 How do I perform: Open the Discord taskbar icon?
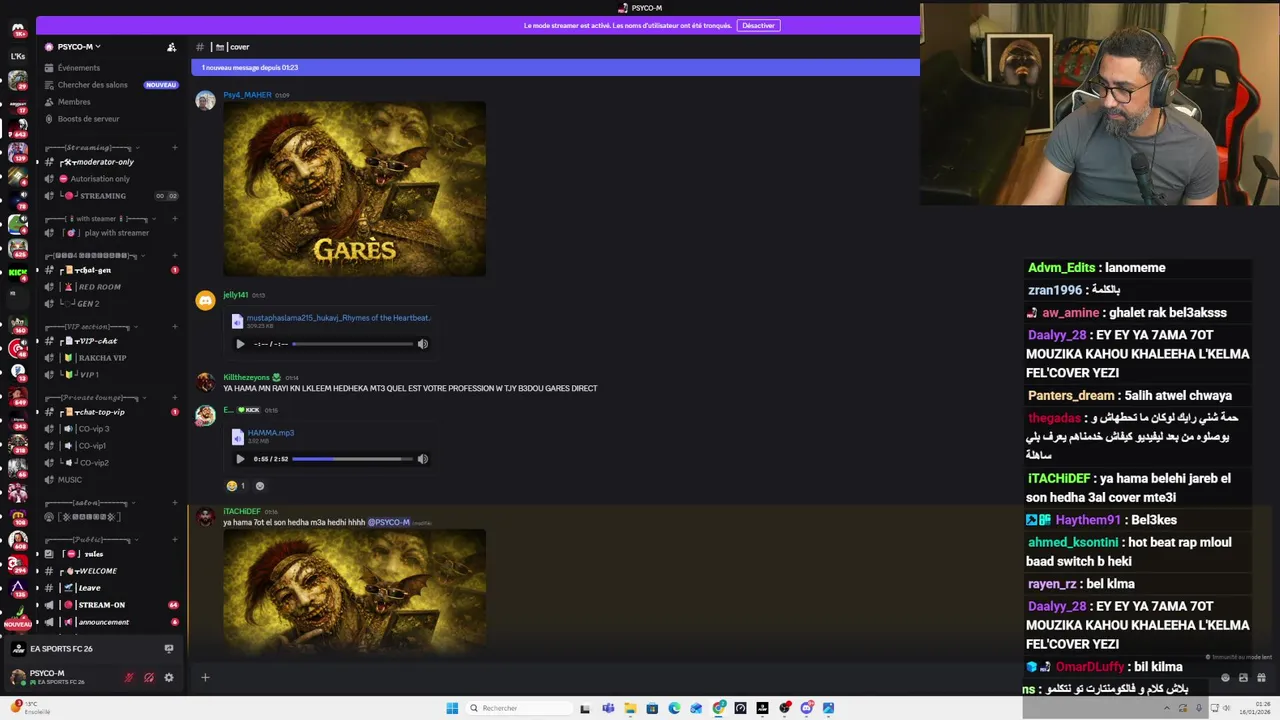click(807, 708)
